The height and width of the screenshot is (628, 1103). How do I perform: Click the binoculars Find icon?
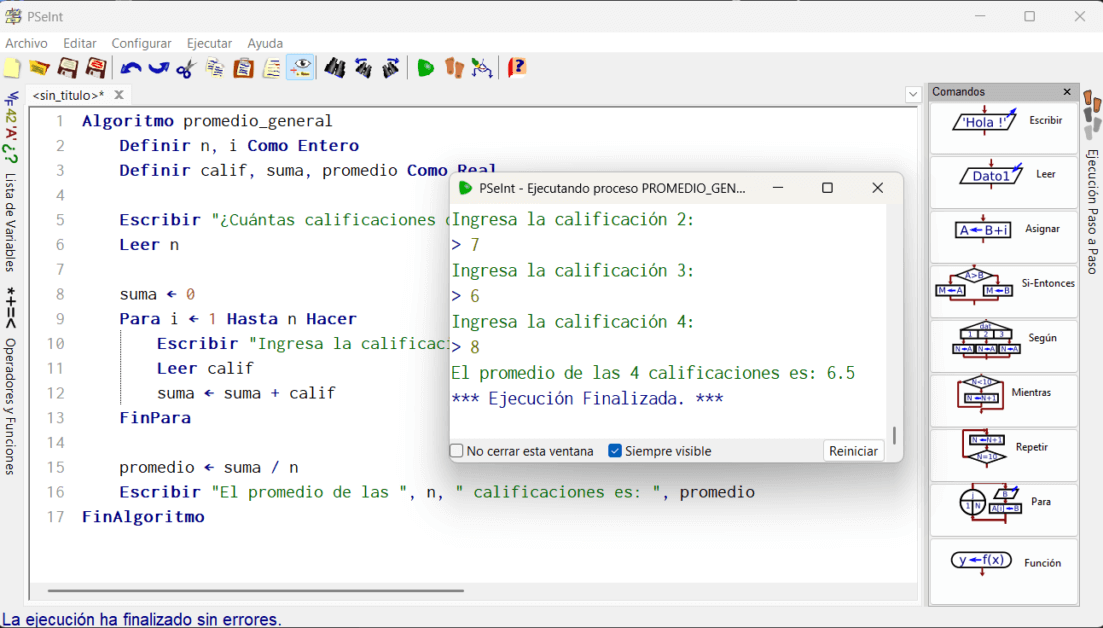(335, 68)
